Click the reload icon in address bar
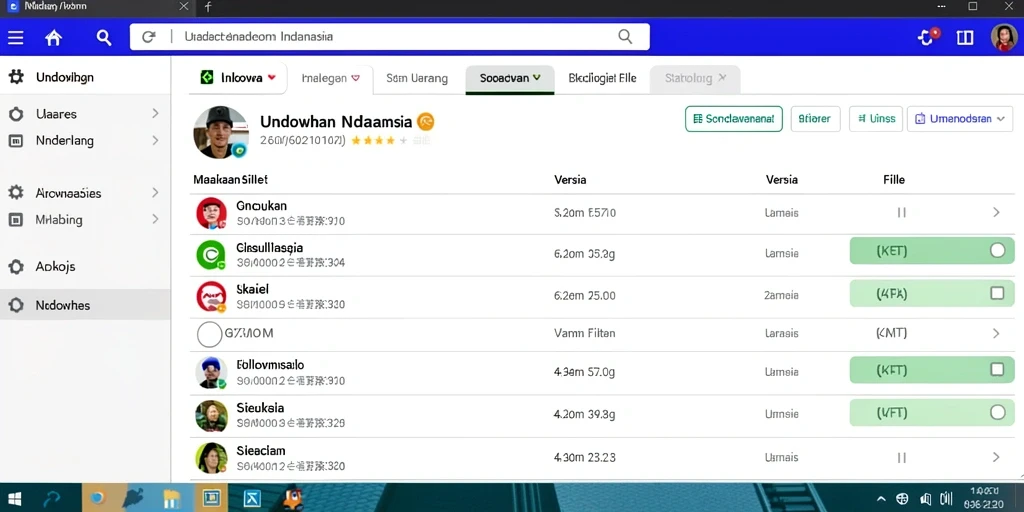This screenshot has height=512, width=1024. (x=149, y=37)
